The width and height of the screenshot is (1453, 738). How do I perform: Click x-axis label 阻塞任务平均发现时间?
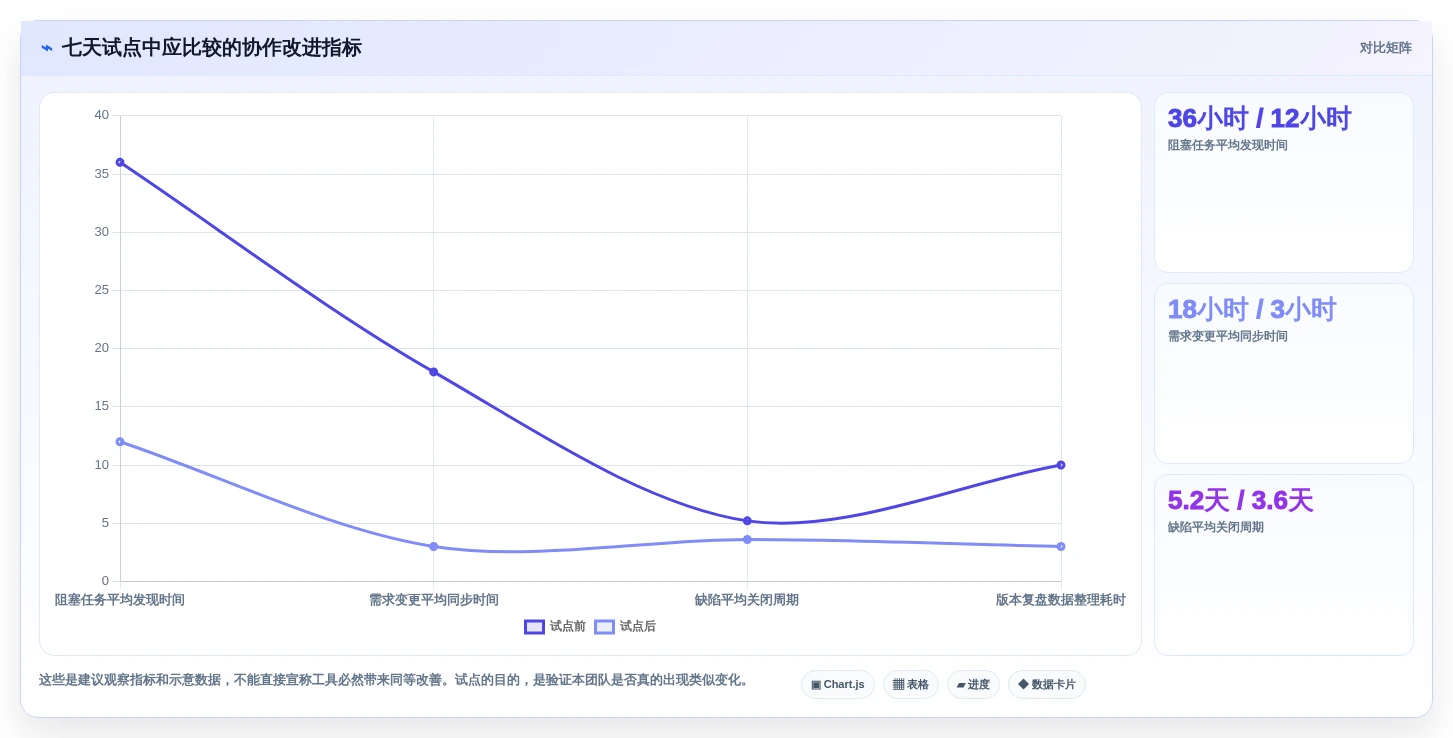120,600
